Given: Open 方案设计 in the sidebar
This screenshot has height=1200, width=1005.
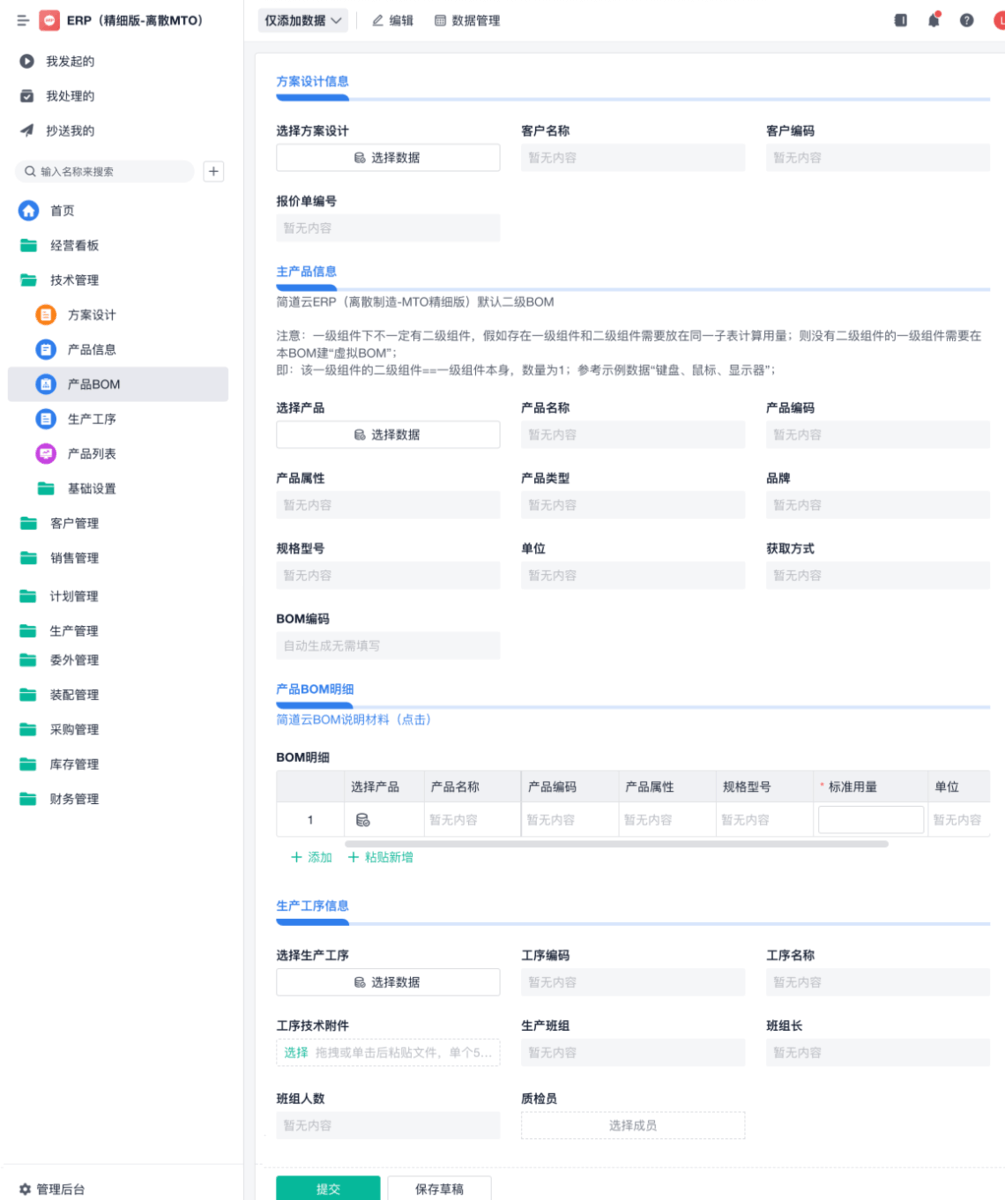Looking at the screenshot, I should [91, 315].
